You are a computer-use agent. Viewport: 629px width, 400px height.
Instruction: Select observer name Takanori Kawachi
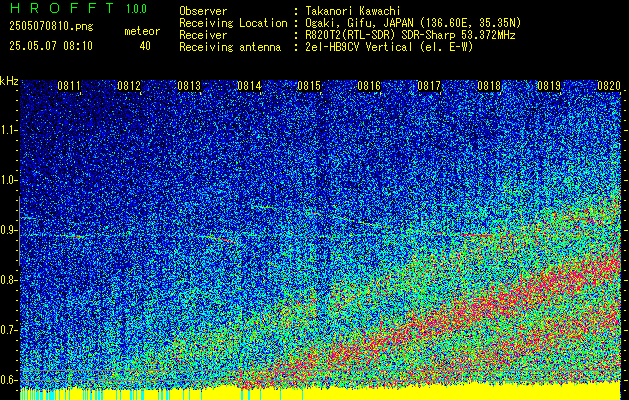tap(353, 11)
